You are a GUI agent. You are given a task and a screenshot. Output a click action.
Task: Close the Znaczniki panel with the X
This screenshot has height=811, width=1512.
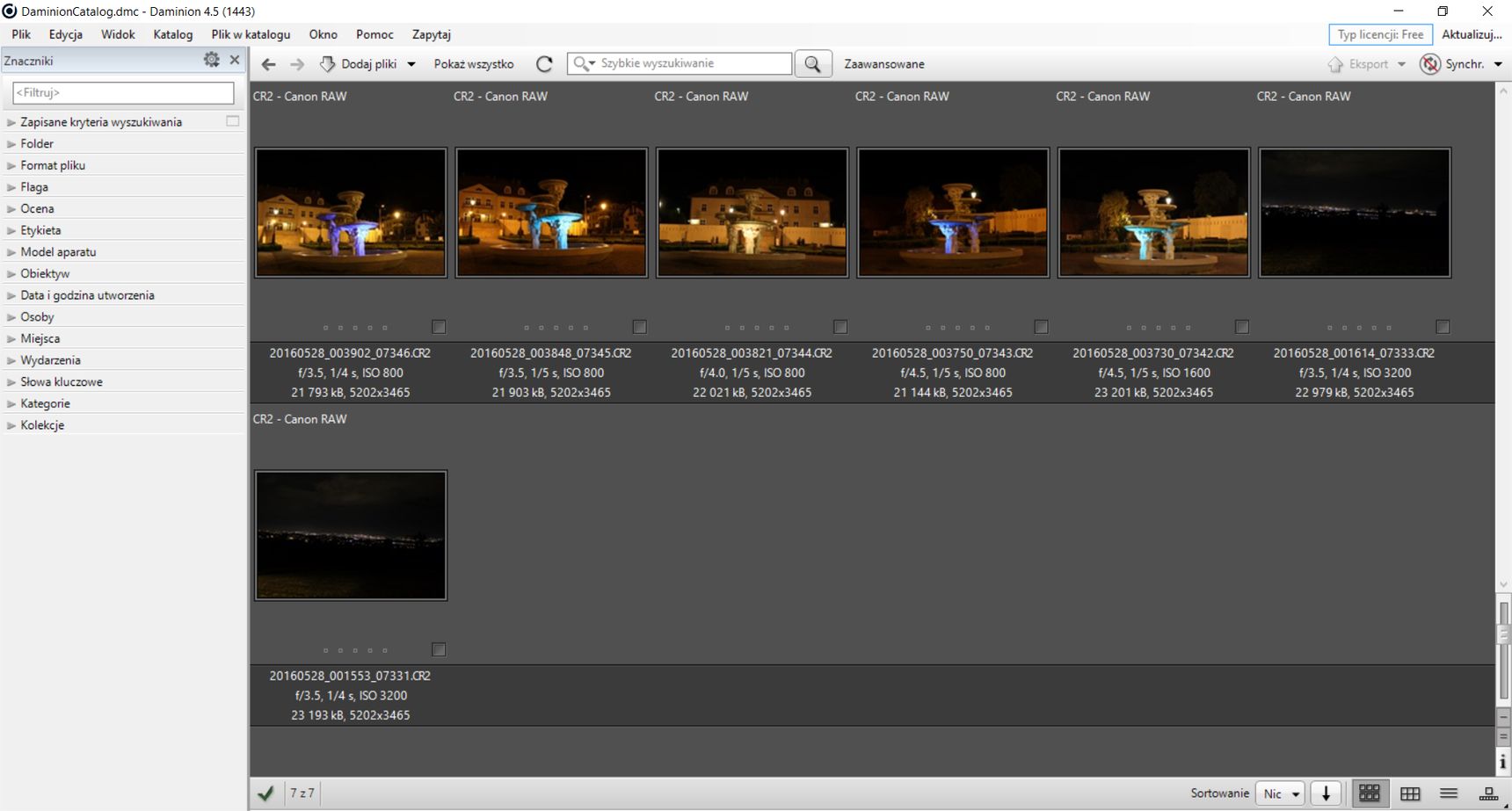(x=235, y=60)
